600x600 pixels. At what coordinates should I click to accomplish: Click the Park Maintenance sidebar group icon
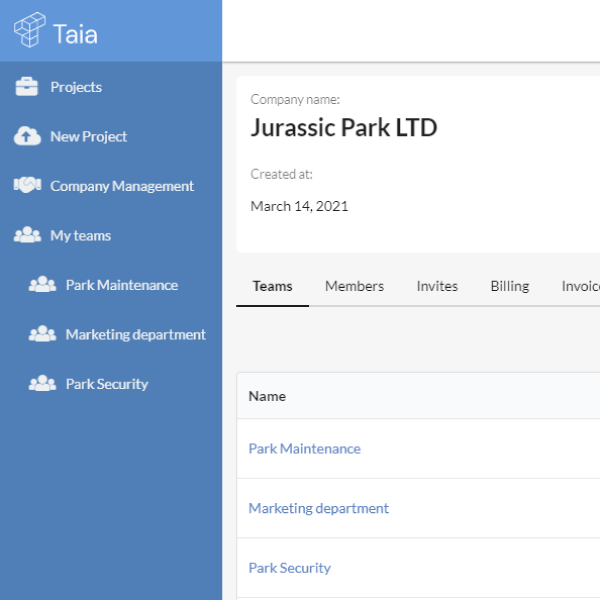coord(42,284)
